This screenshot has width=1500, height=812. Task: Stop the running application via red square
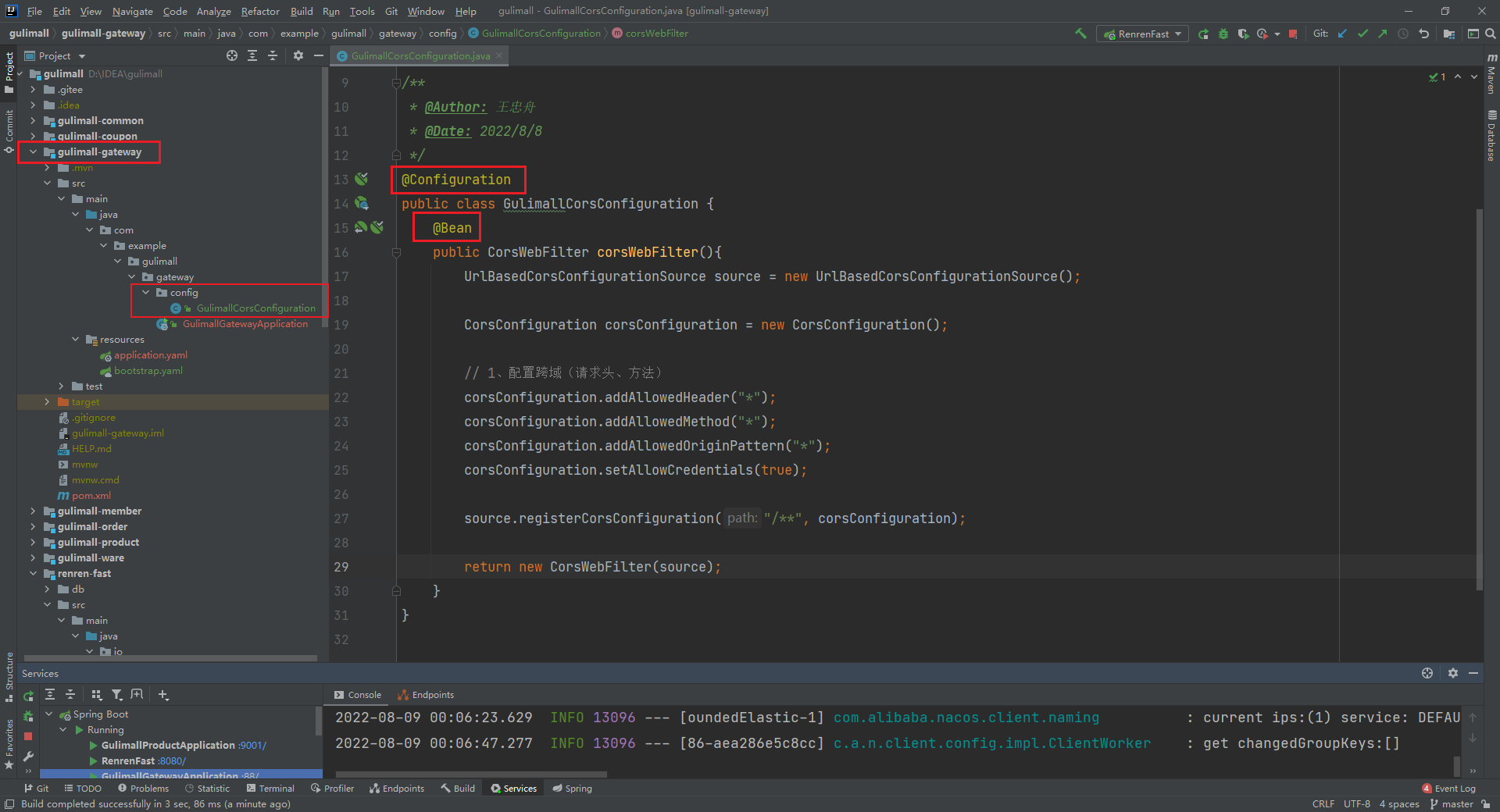(x=1293, y=34)
